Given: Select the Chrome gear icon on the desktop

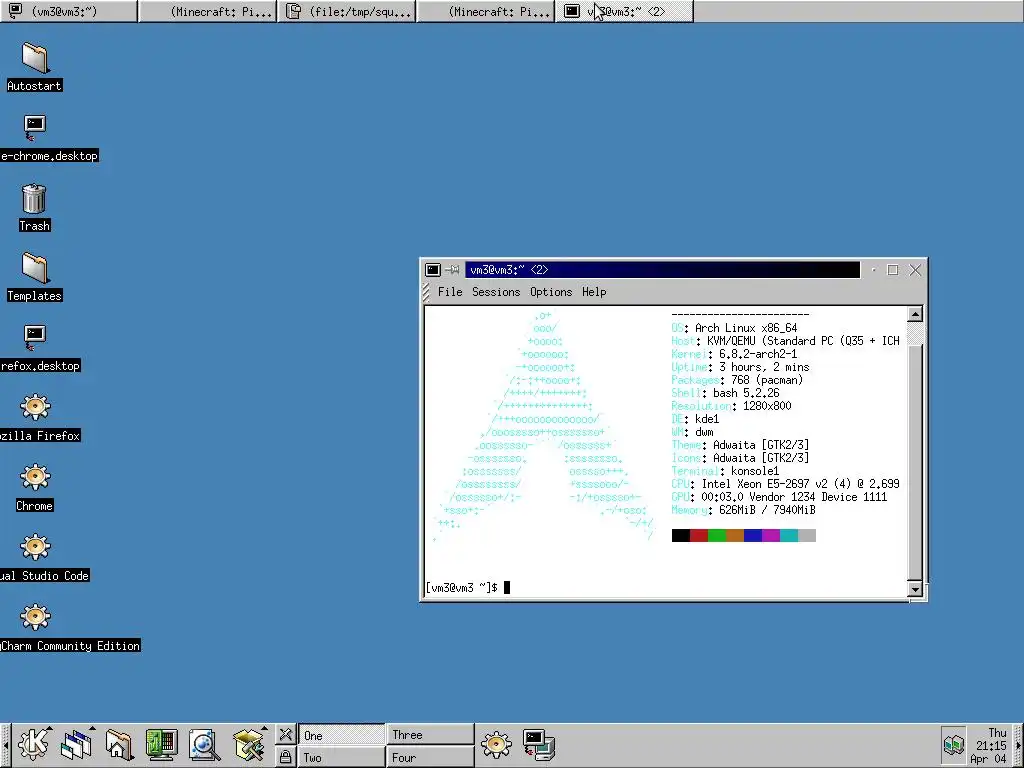Looking at the screenshot, I should [x=35, y=487].
